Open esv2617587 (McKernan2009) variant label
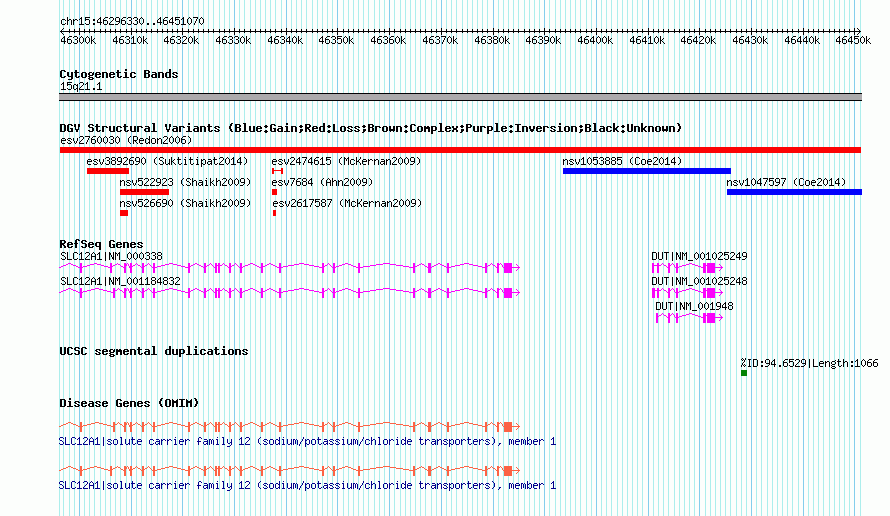The height and width of the screenshot is (516, 890). click(x=347, y=203)
